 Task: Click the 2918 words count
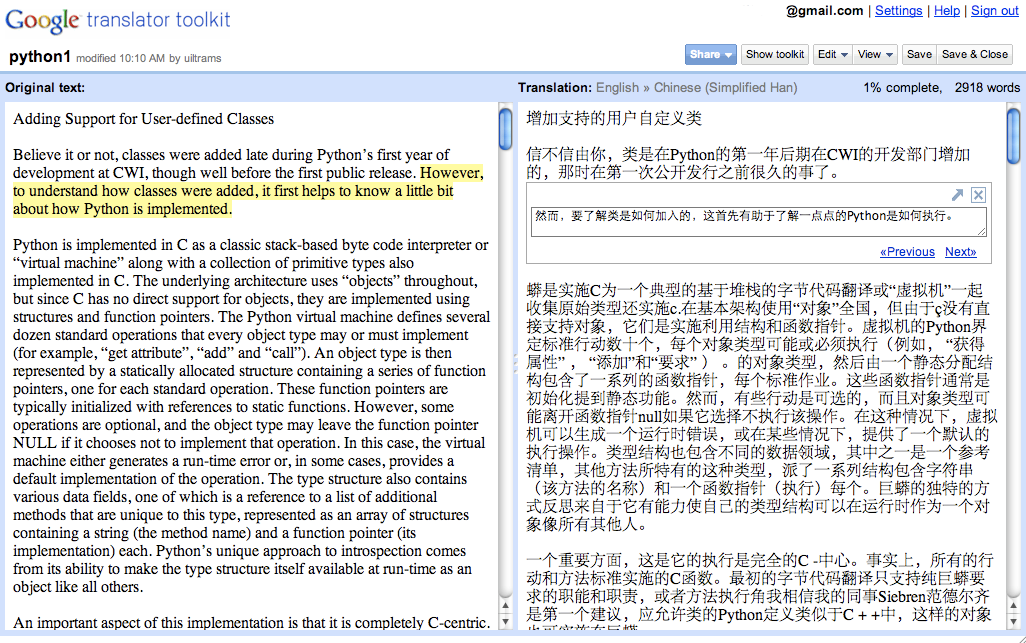[987, 88]
